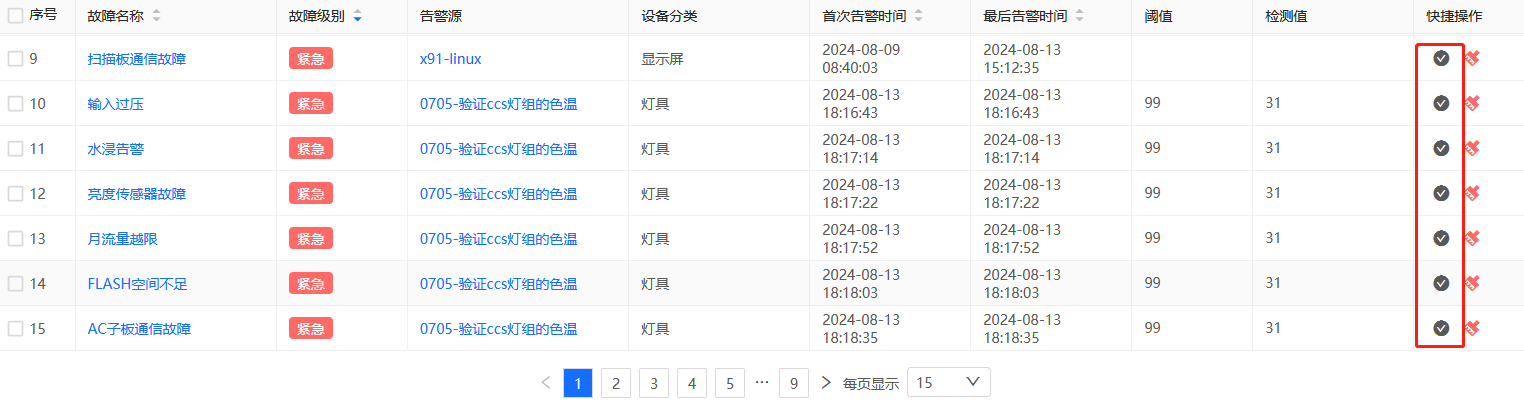This screenshot has width=1524, height=412.
Task: Select page 2 in pagination
Action: pyautogui.click(x=616, y=382)
